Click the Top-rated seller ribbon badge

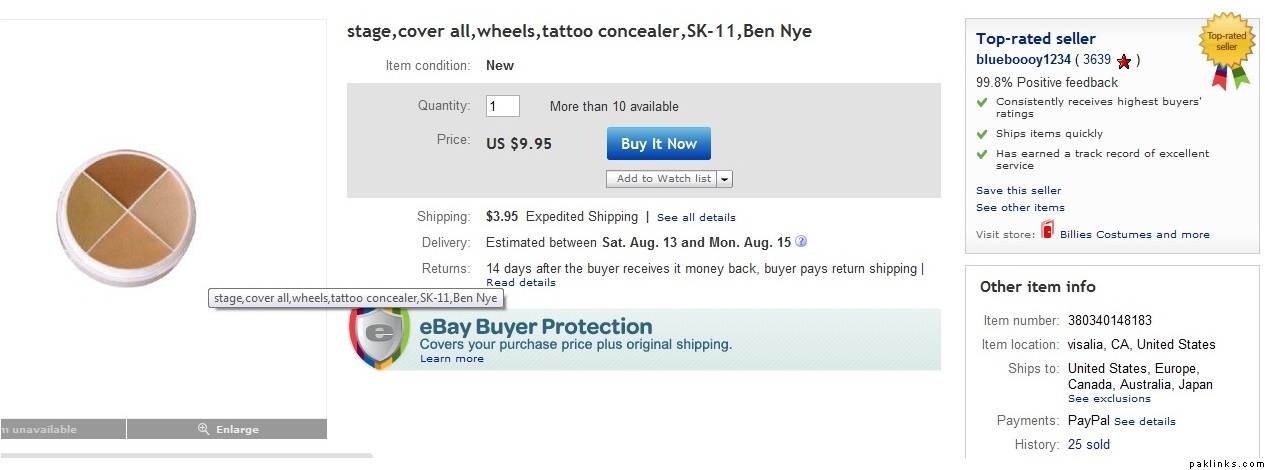click(x=1227, y=47)
